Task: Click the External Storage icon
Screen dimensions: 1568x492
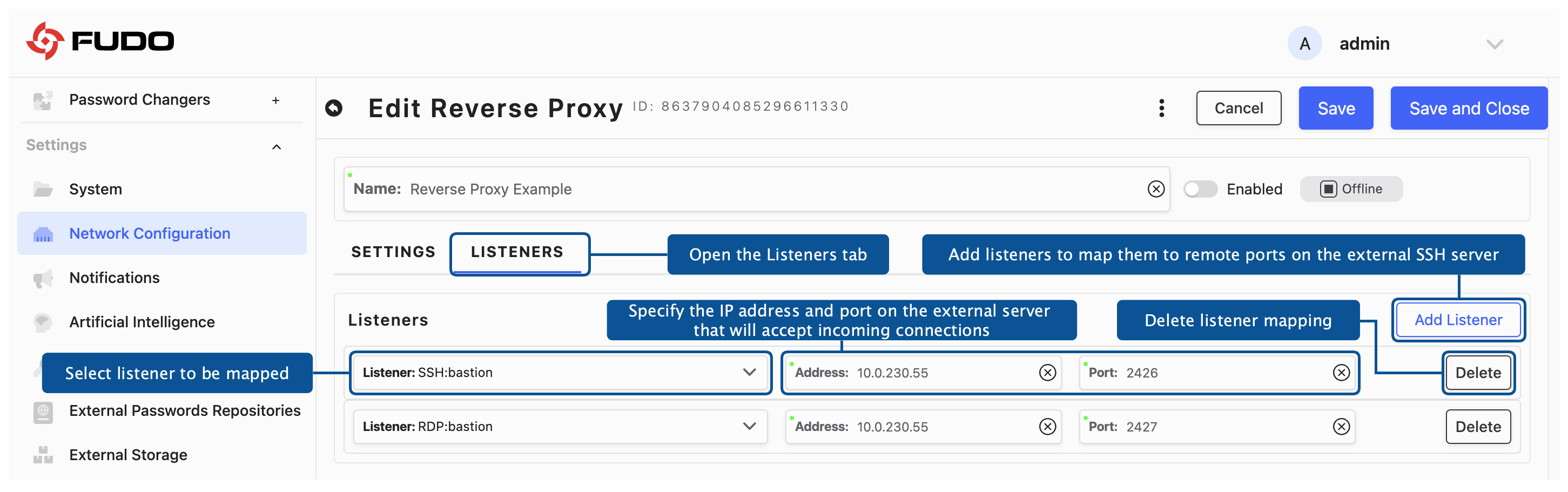Action: (42, 454)
